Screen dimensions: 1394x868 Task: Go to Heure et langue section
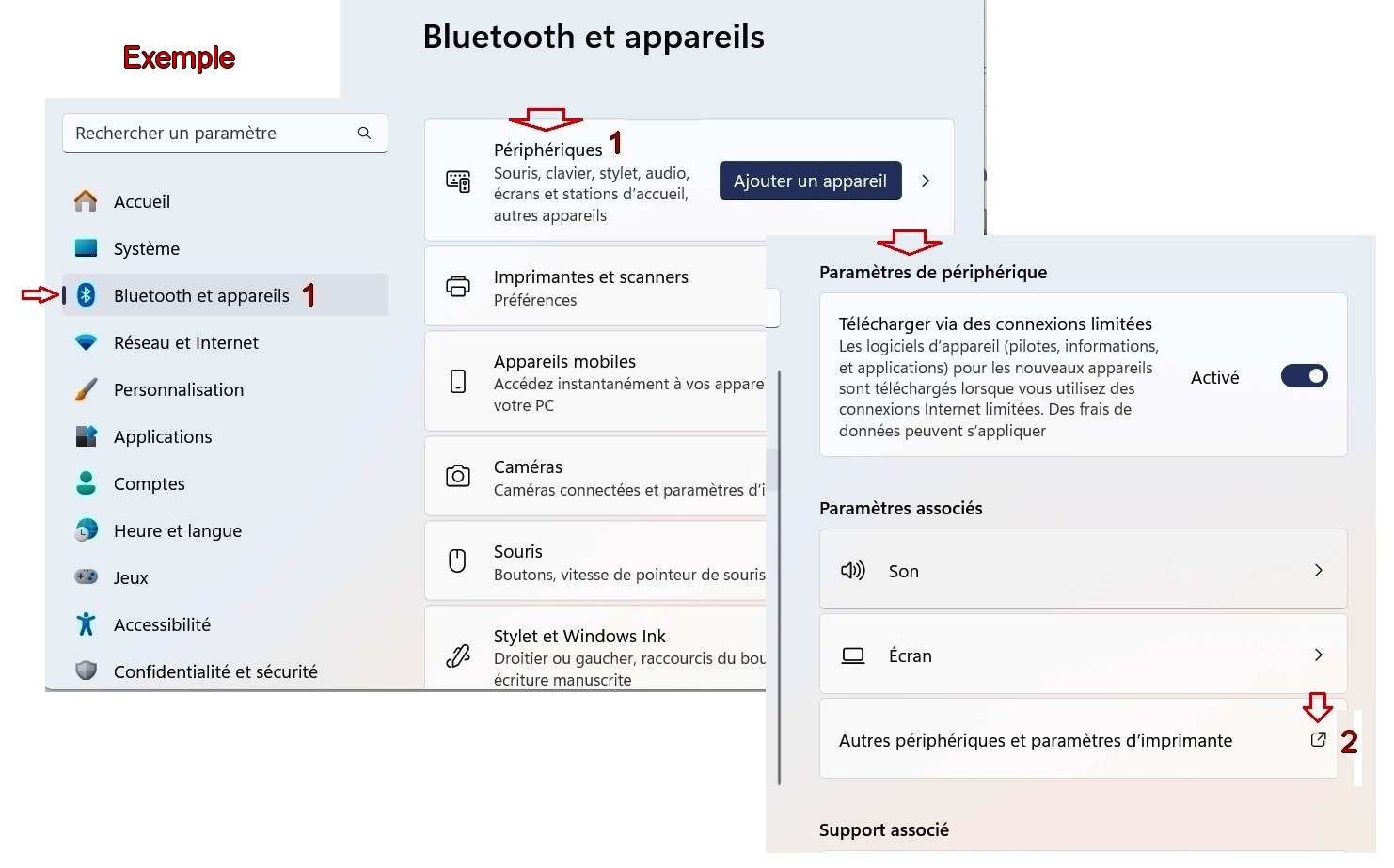coord(178,530)
